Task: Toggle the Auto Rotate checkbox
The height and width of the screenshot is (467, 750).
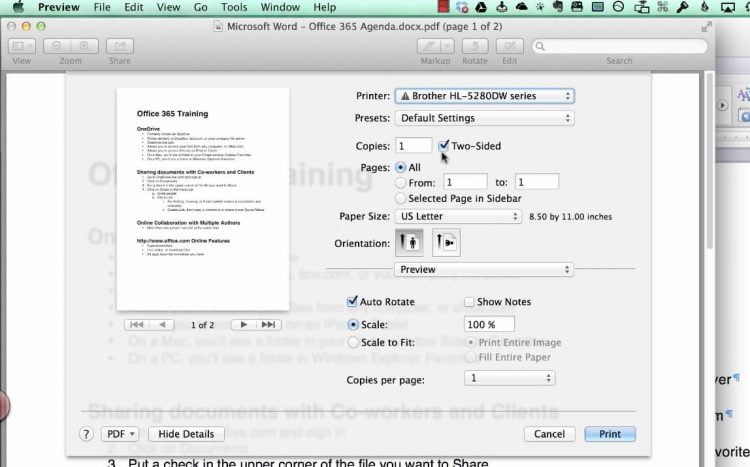Action: click(352, 301)
